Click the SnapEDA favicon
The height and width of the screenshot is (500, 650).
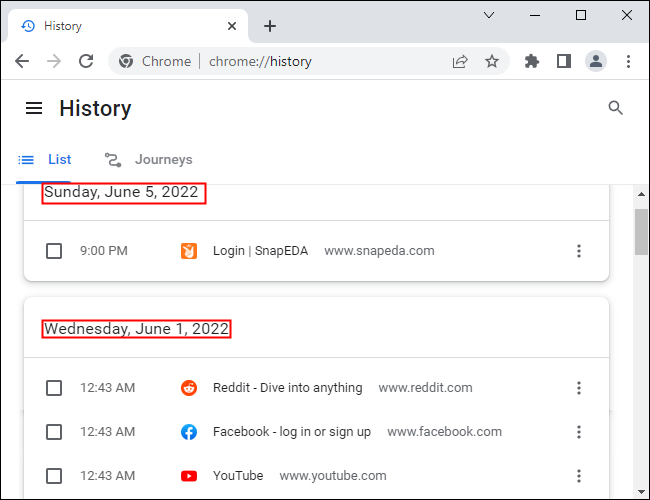pyautogui.click(x=189, y=251)
